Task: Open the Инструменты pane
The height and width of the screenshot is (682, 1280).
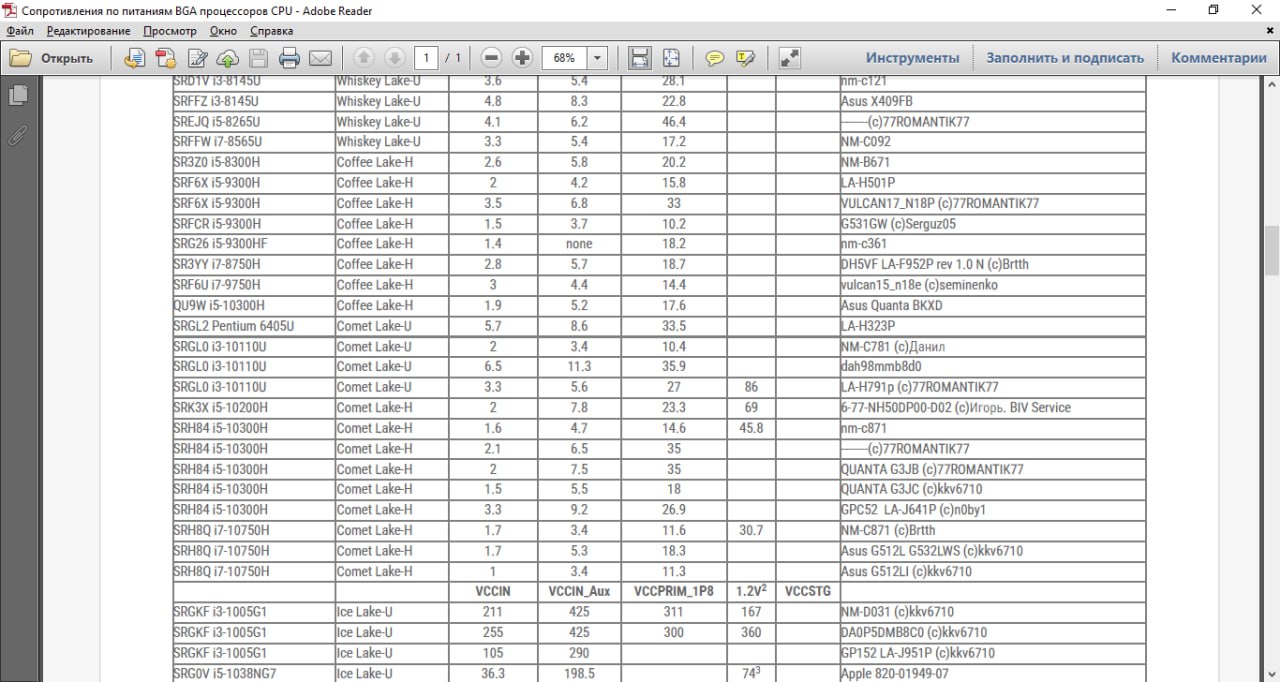Action: [912, 58]
